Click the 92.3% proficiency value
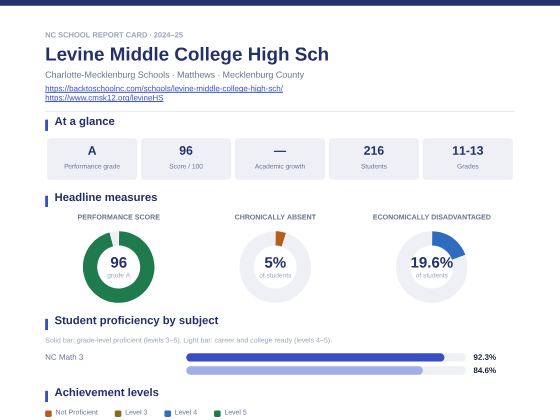 [485, 357]
